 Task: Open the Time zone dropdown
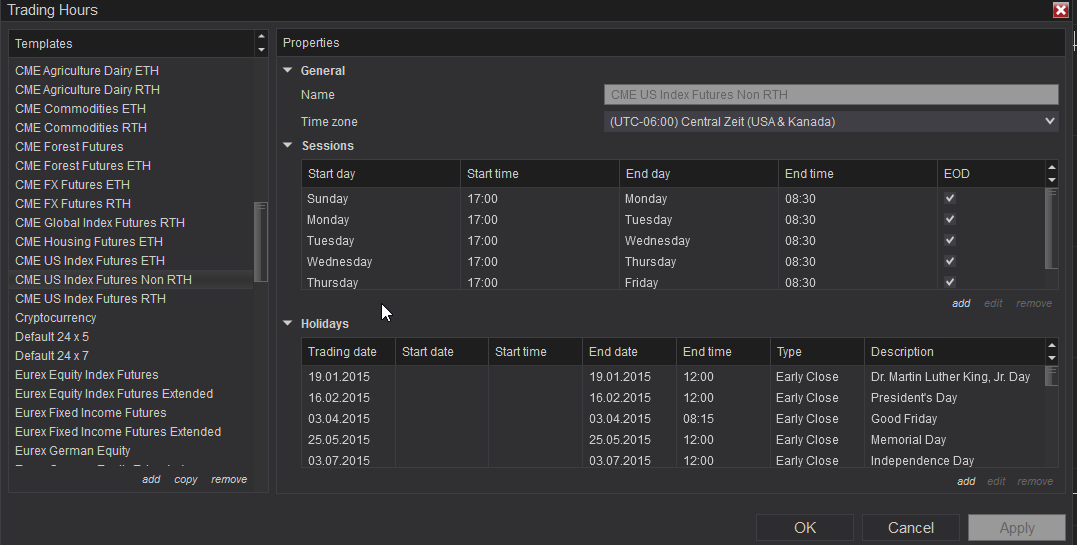point(831,122)
